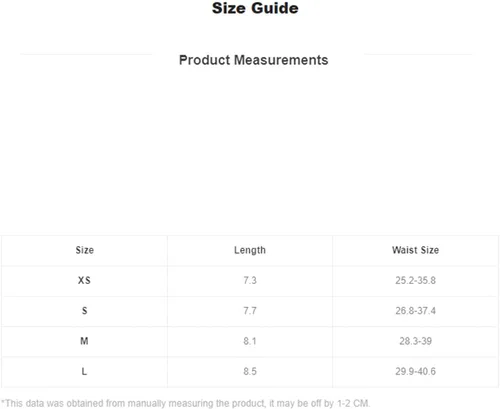
Task: Select the S size row label
Action: [x=84, y=311]
